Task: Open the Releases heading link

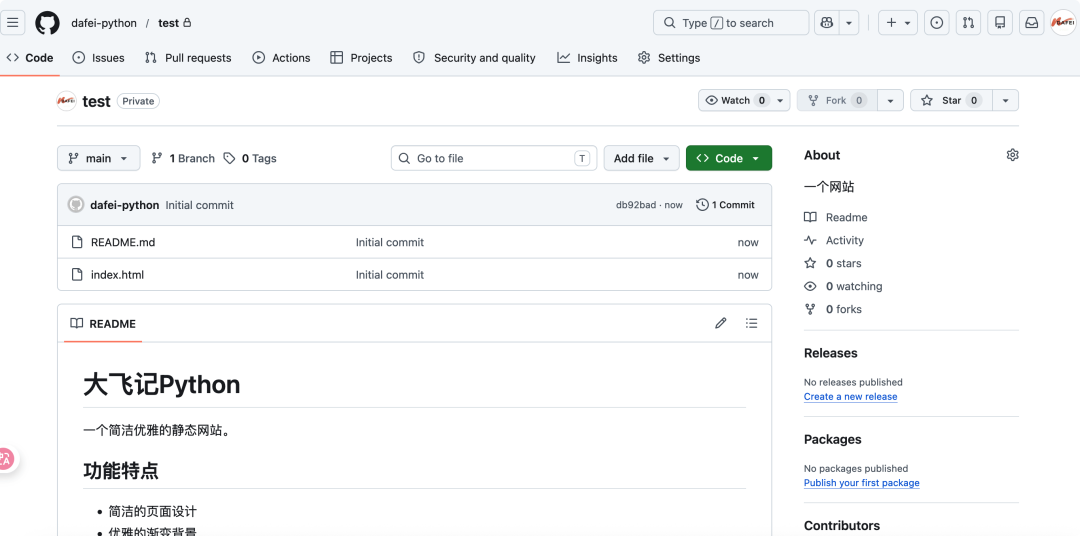Action: [x=831, y=353]
